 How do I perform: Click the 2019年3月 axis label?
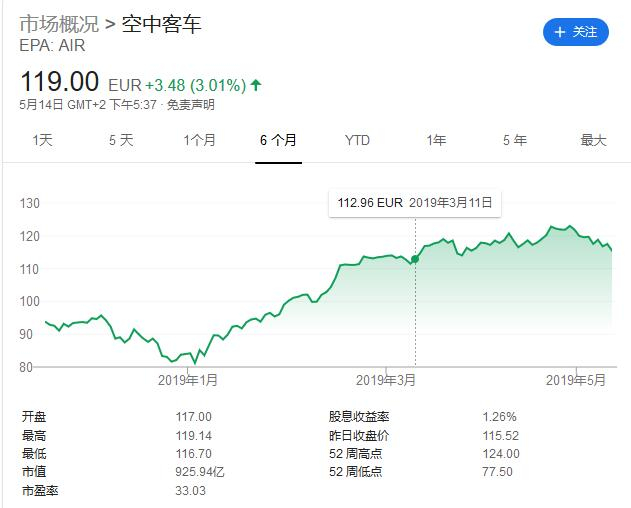(386, 380)
